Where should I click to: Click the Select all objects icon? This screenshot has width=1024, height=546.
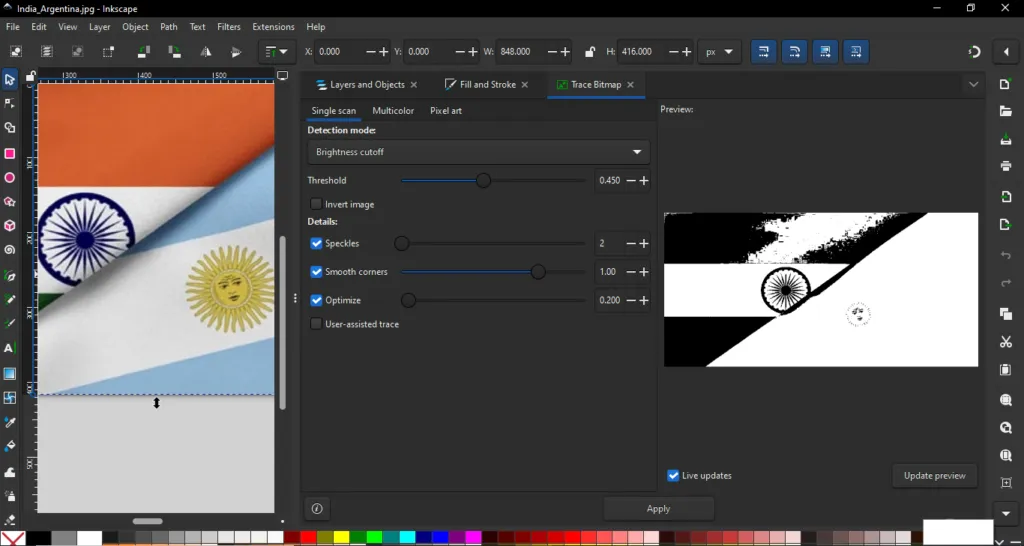coord(16,52)
